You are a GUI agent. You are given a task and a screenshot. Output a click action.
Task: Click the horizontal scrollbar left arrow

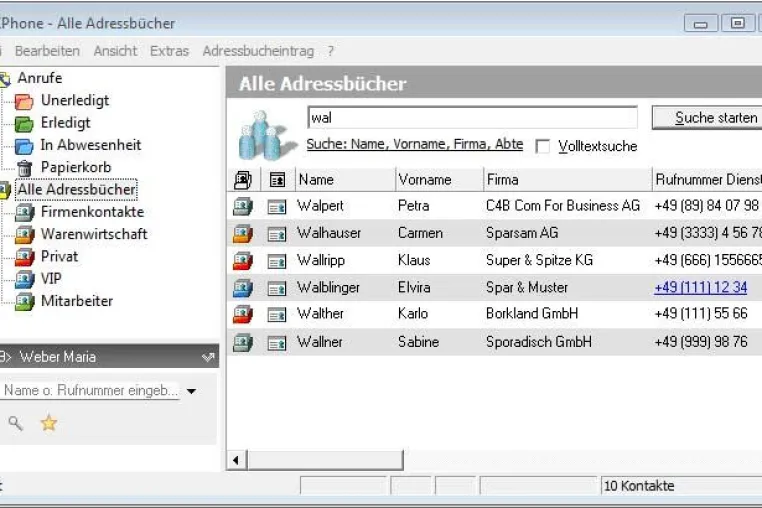pyautogui.click(x=236, y=460)
